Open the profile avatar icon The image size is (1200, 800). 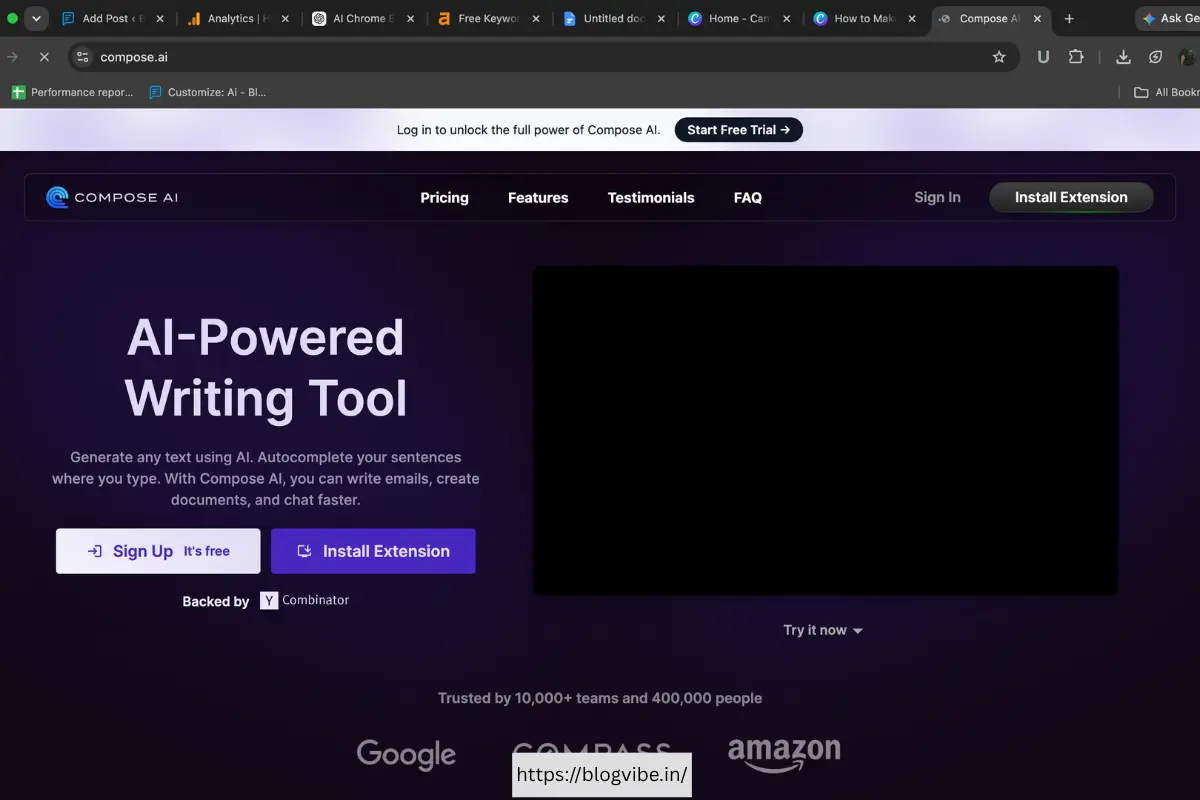point(1188,57)
